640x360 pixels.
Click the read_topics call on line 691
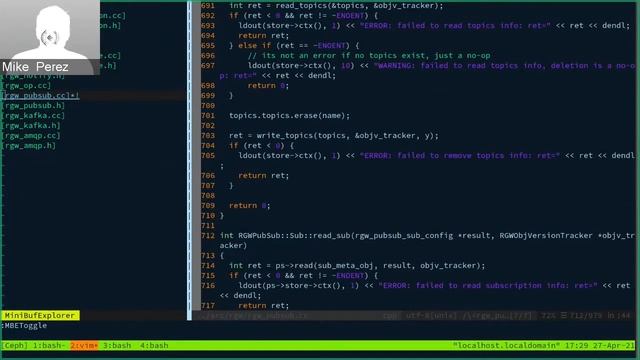click(359, 6)
